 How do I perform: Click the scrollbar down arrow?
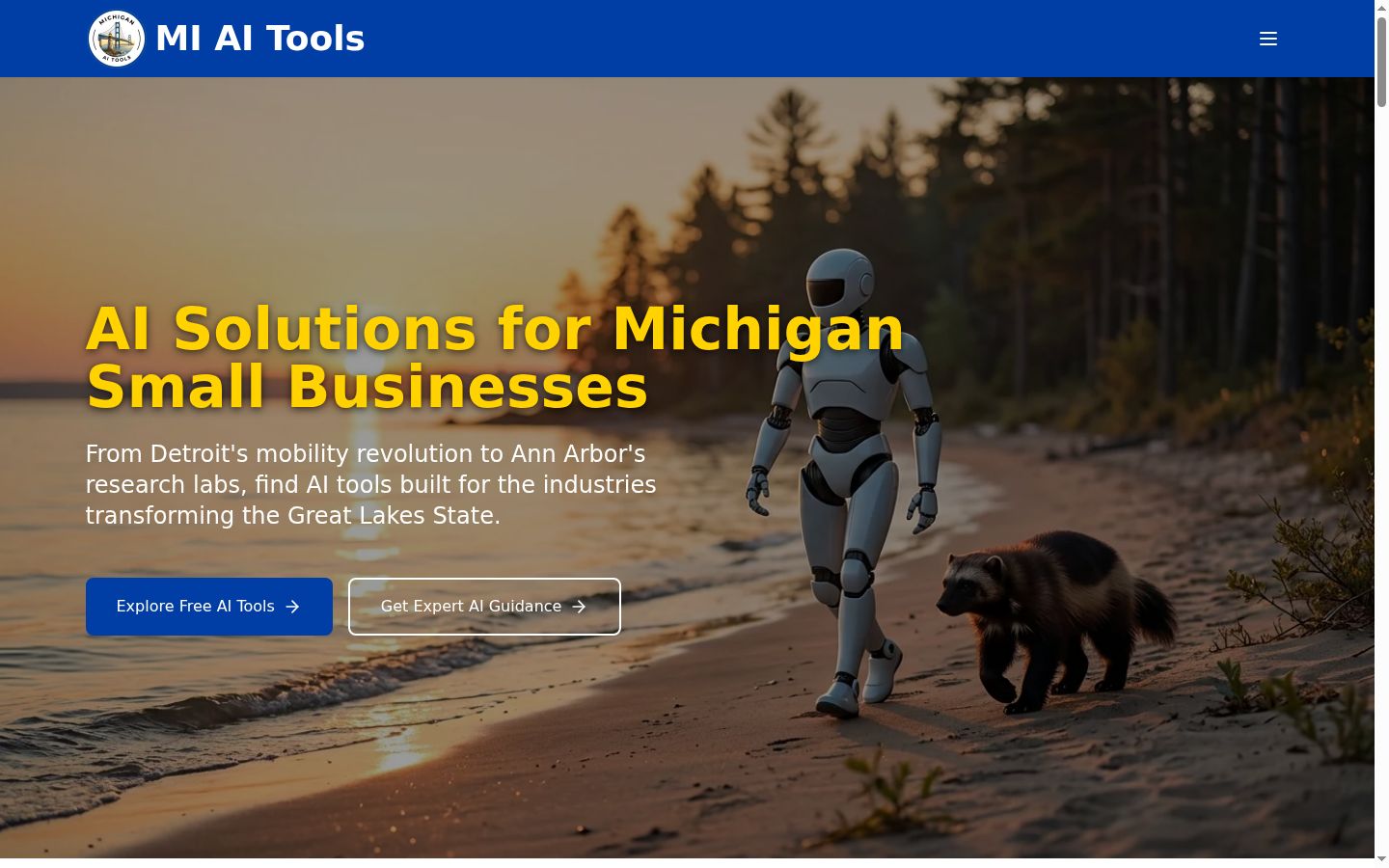[x=1381, y=859]
